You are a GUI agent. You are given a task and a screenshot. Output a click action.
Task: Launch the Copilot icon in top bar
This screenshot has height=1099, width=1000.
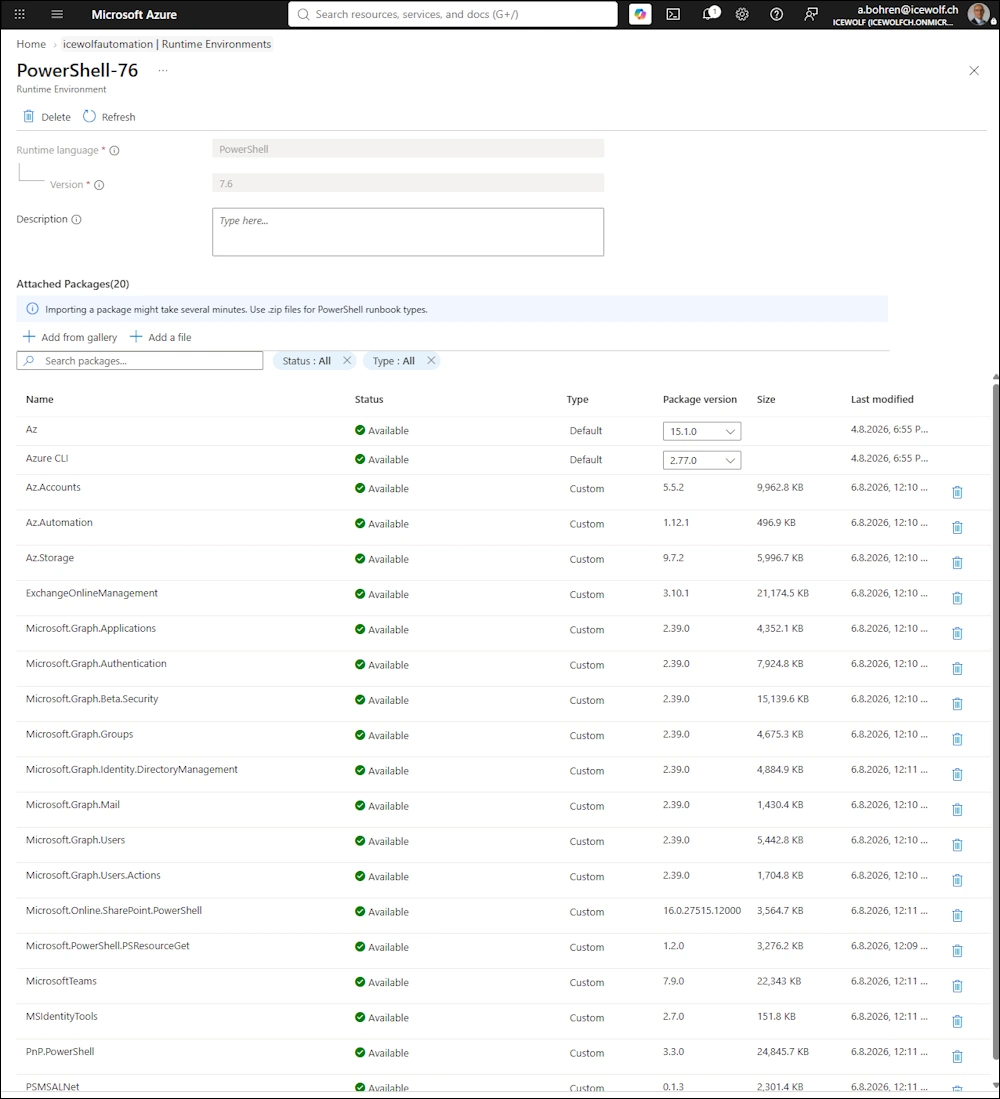[x=640, y=14]
